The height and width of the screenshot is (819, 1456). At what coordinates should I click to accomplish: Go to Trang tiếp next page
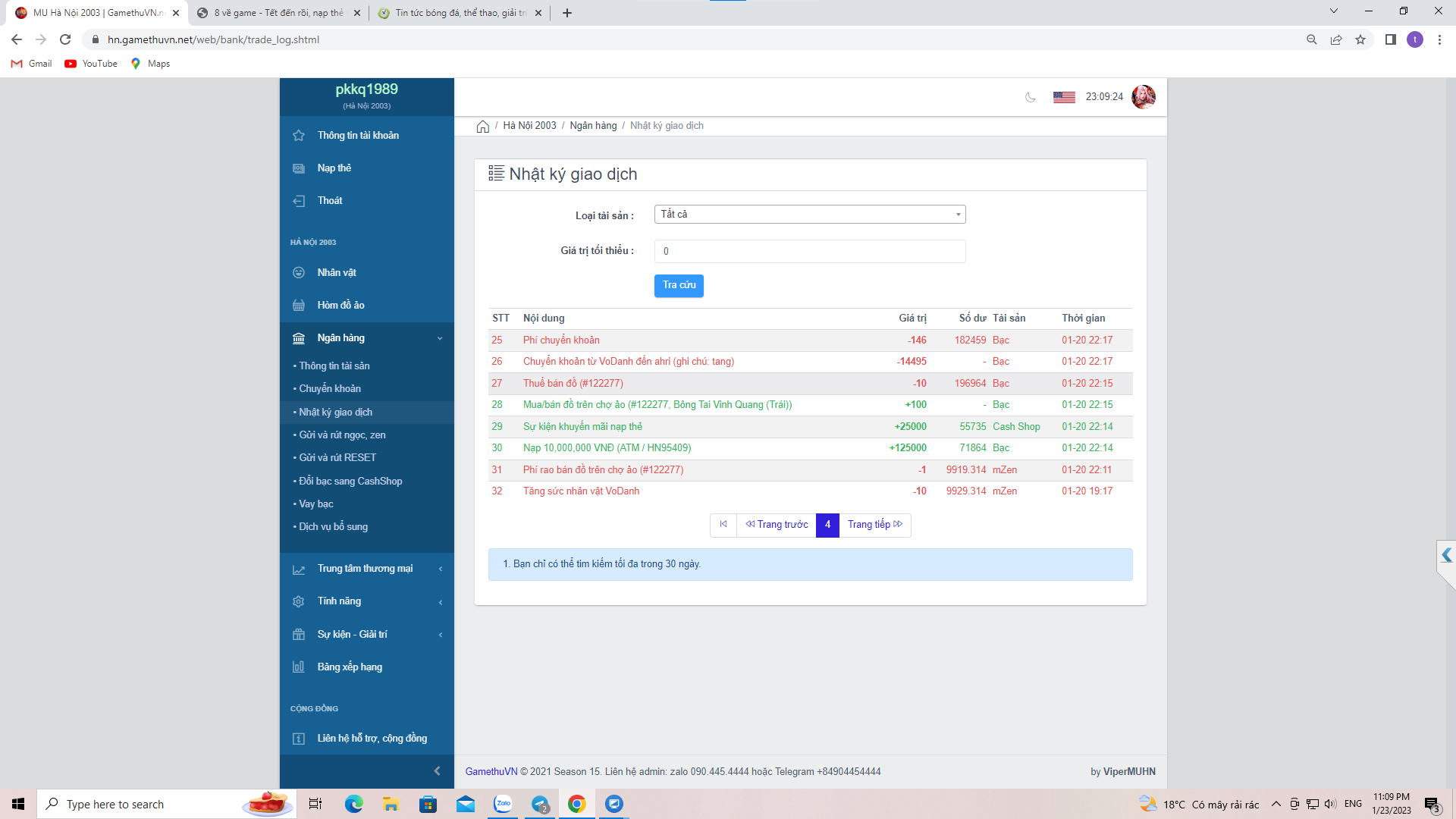874,525
